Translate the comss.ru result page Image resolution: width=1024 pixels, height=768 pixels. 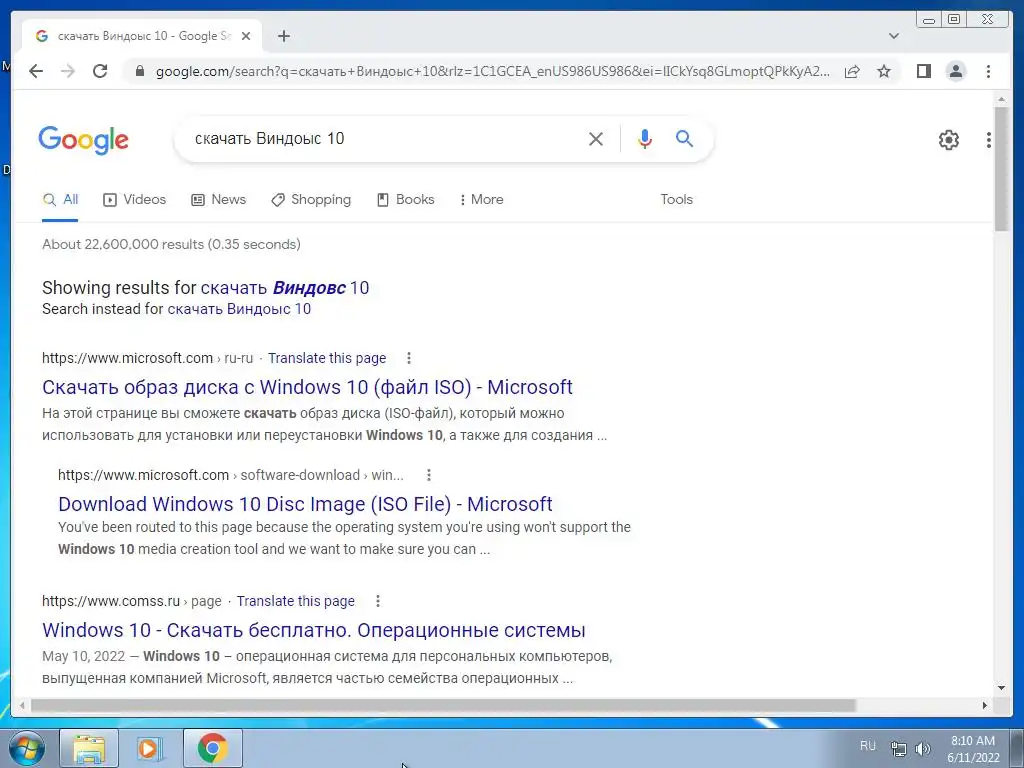pos(295,601)
